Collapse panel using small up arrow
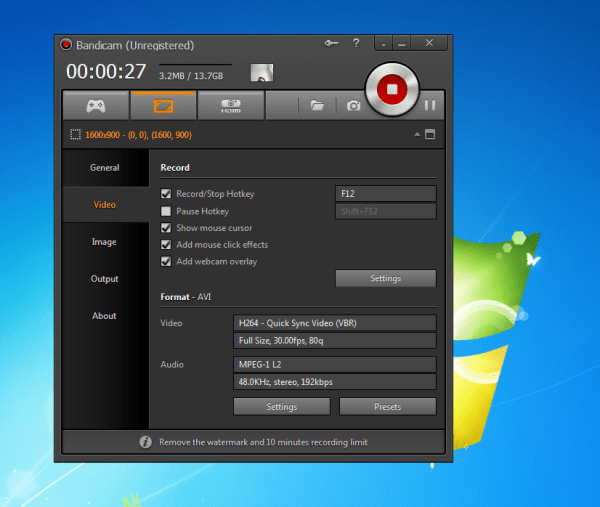600x507 pixels. 414,134
